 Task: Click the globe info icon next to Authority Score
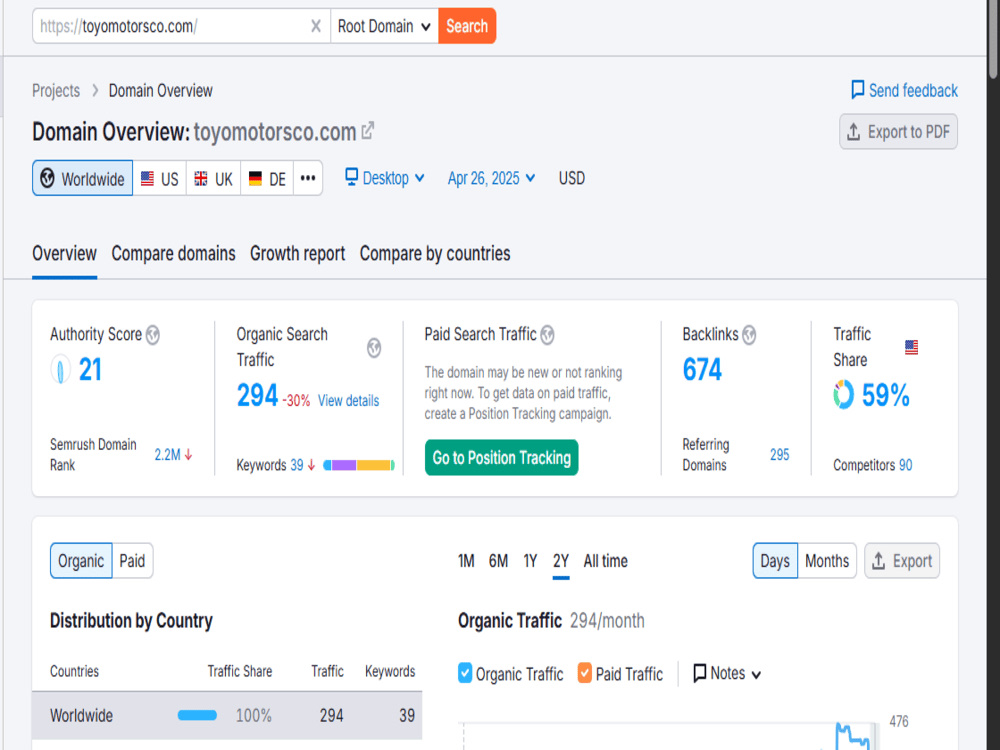pos(152,334)
